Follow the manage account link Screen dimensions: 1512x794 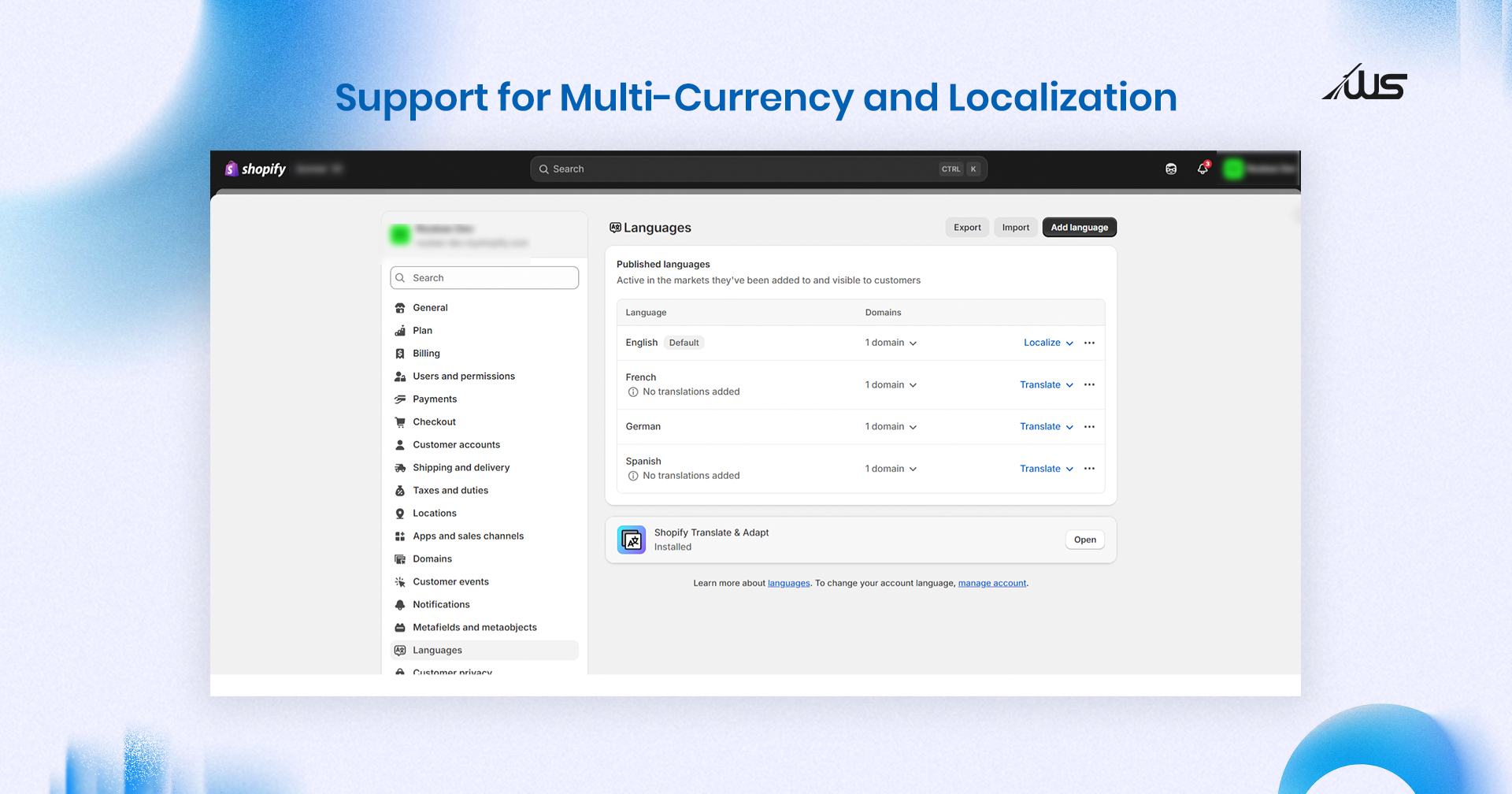pos(992,584)
